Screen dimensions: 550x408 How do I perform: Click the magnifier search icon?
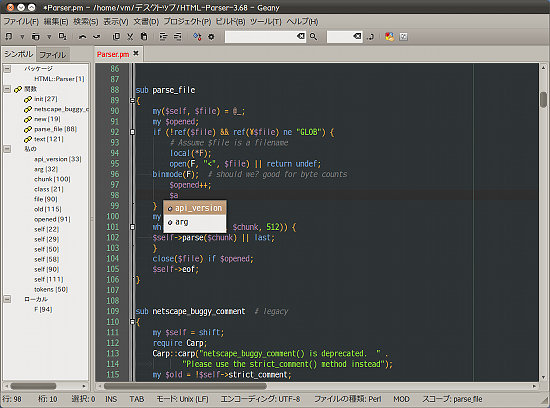click(x=313, y=36)
